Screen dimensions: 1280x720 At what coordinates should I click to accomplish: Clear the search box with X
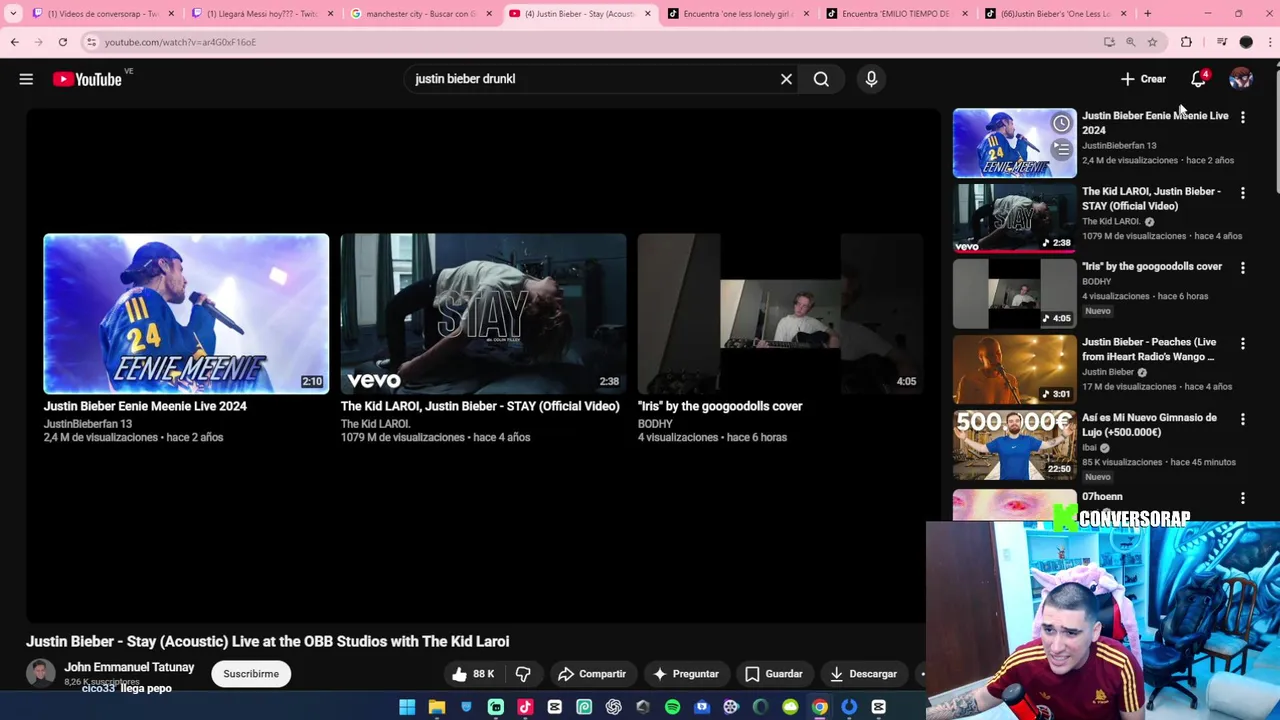786,79
